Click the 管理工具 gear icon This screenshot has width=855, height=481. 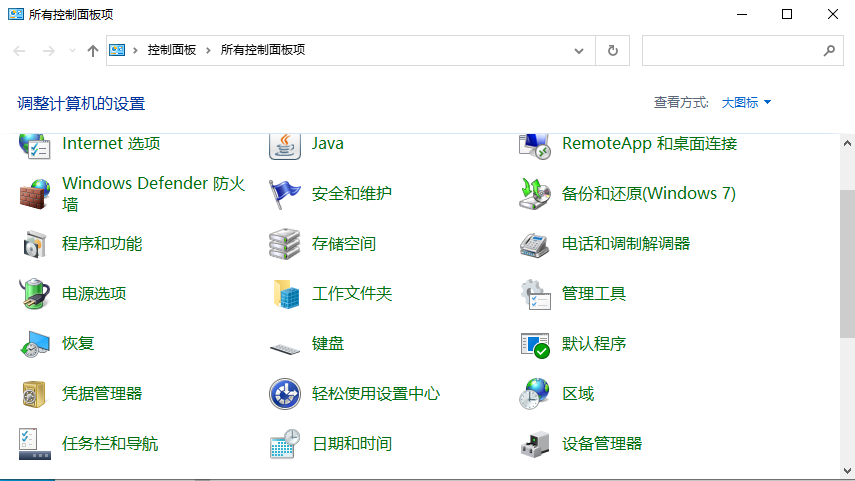535,294
